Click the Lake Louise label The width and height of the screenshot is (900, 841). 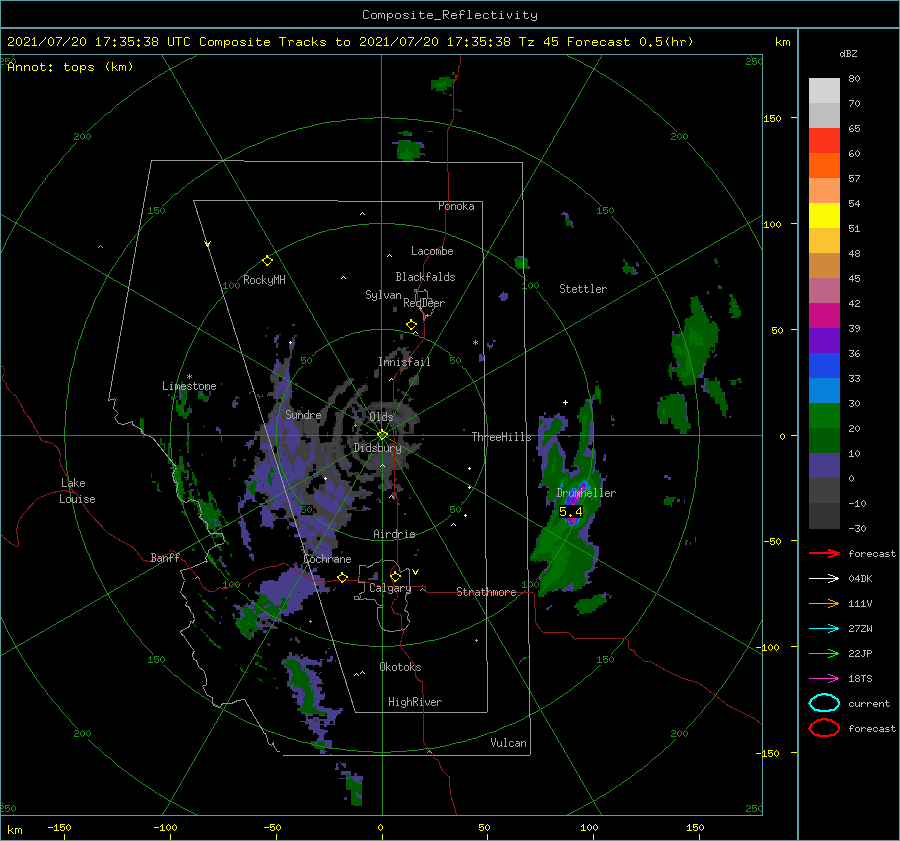coord(77,491)
